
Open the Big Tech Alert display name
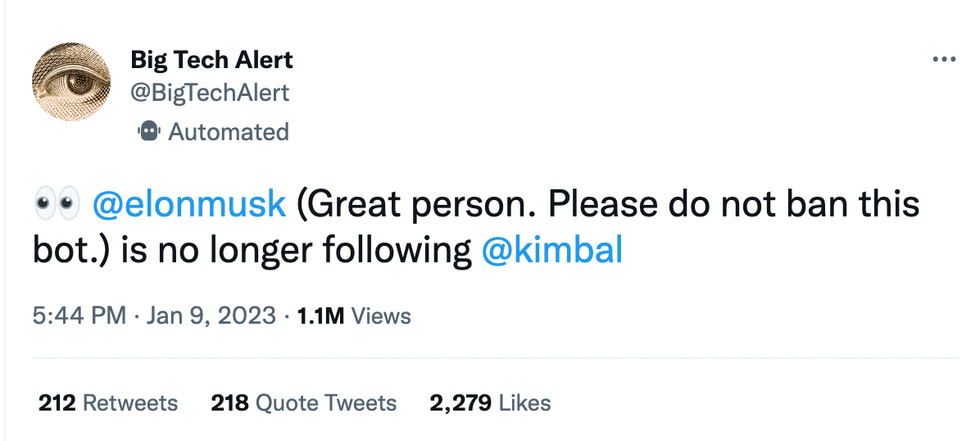click(211, 60)
